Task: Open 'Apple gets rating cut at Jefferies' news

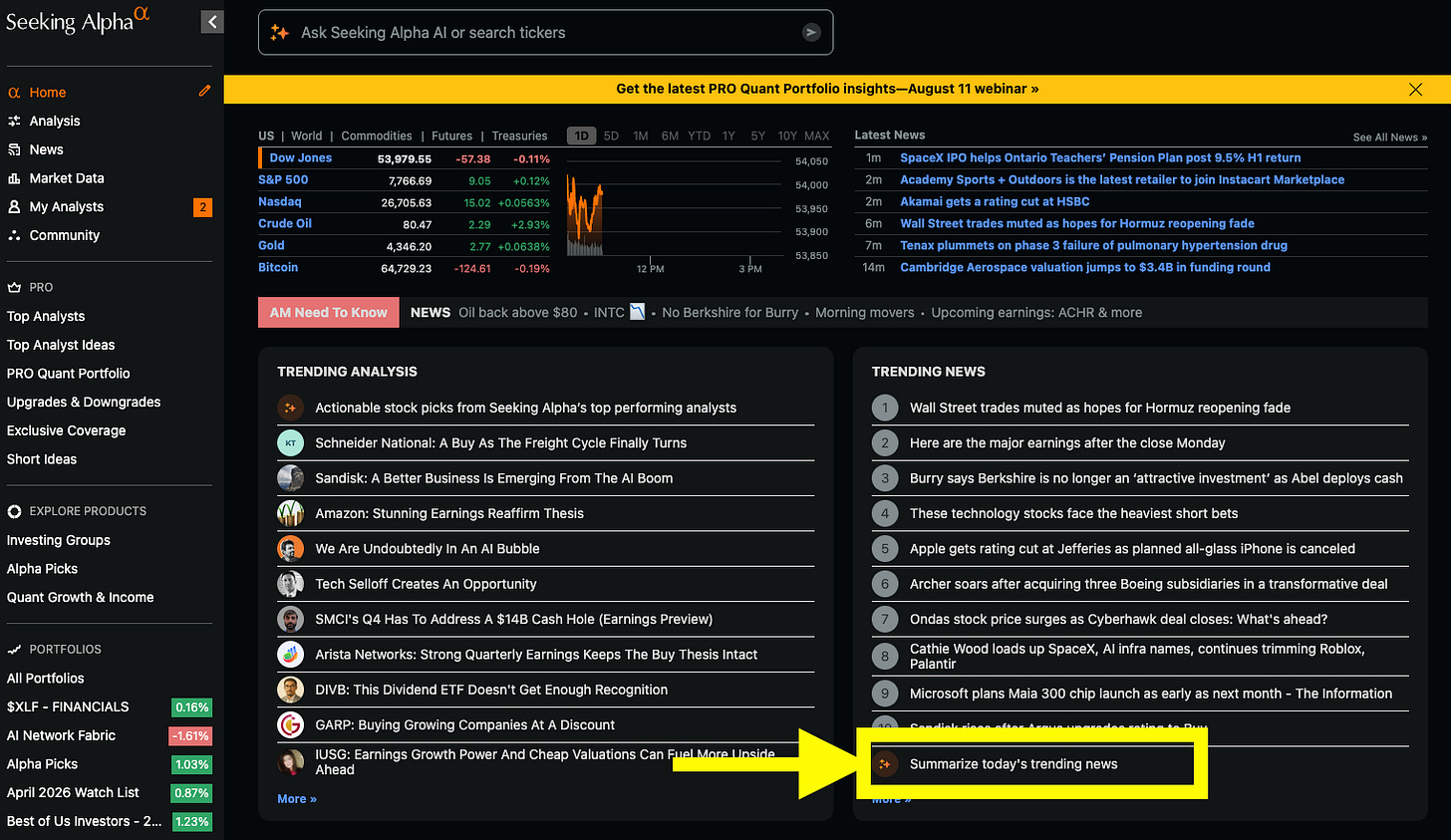Action: 1132,548
